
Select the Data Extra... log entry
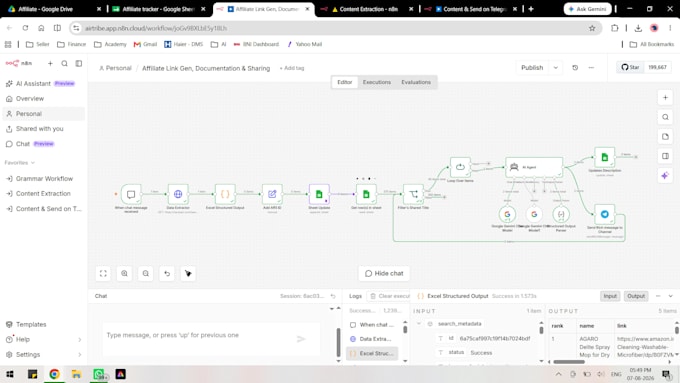[x=372, y=339]
